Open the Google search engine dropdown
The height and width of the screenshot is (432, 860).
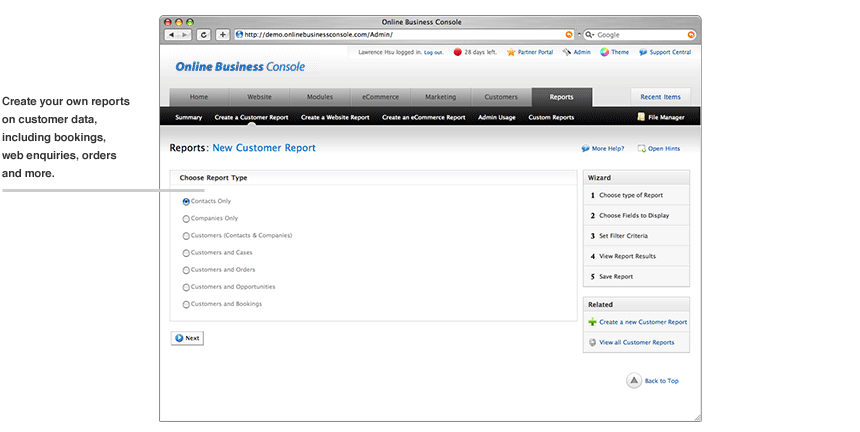[x=591, y=34]
